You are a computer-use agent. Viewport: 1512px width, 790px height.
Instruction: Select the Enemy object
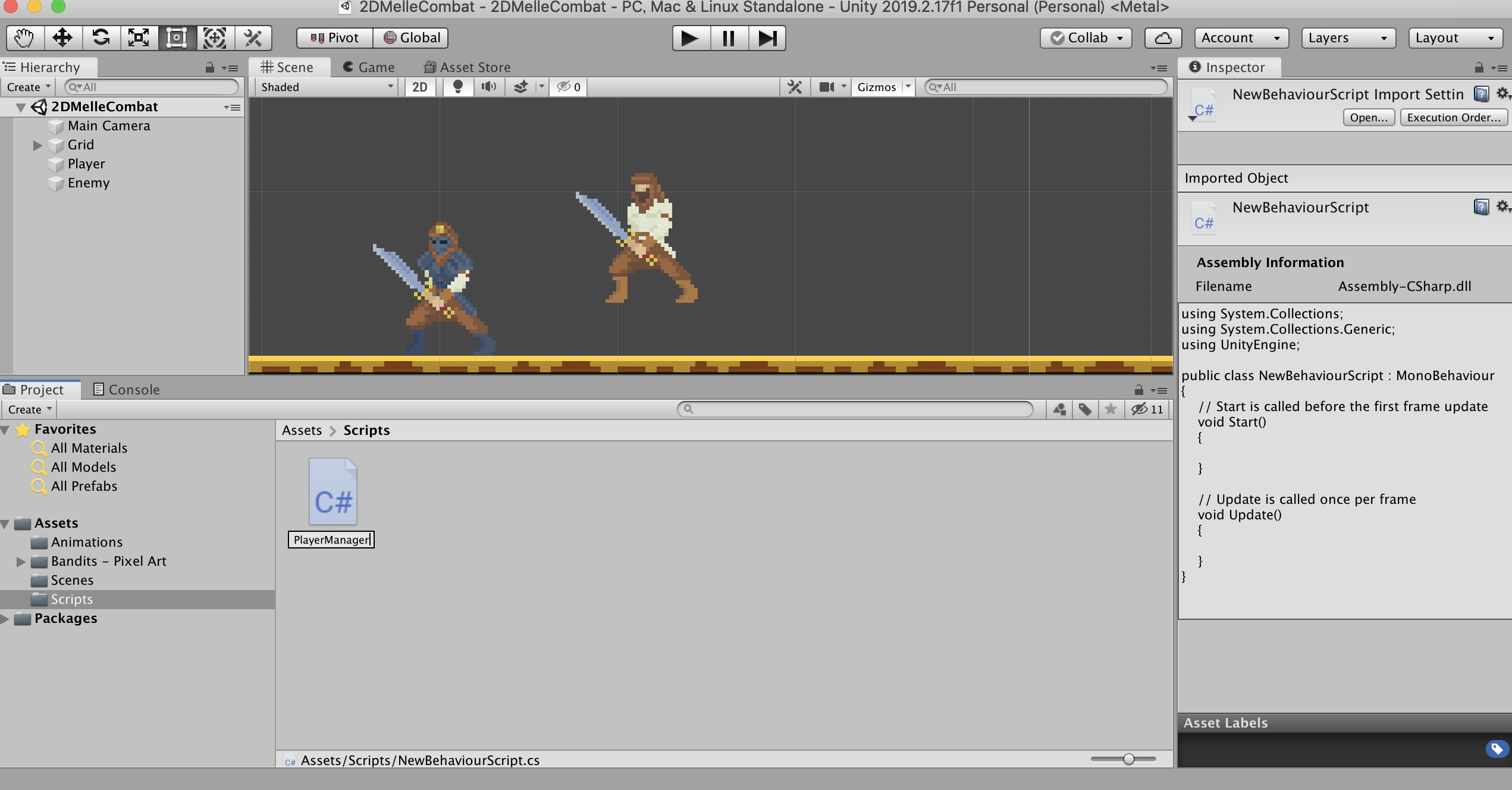pyautogui.click(x=89, y=183)
